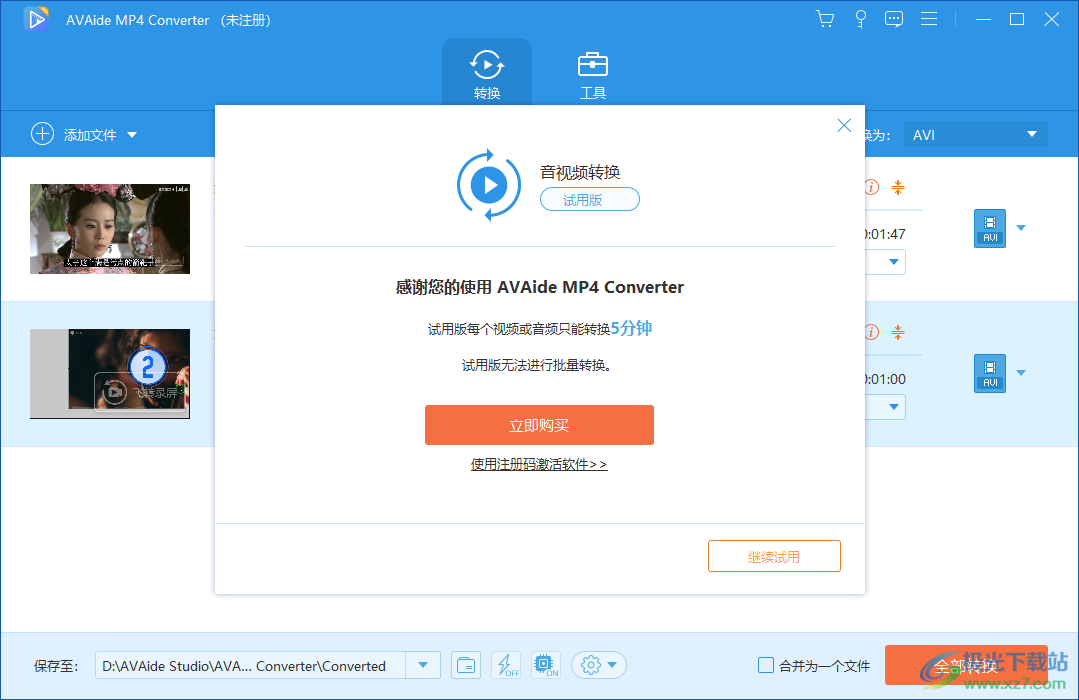
Task: Click compress icon for the 01:47 video
Action: [898, 187]
